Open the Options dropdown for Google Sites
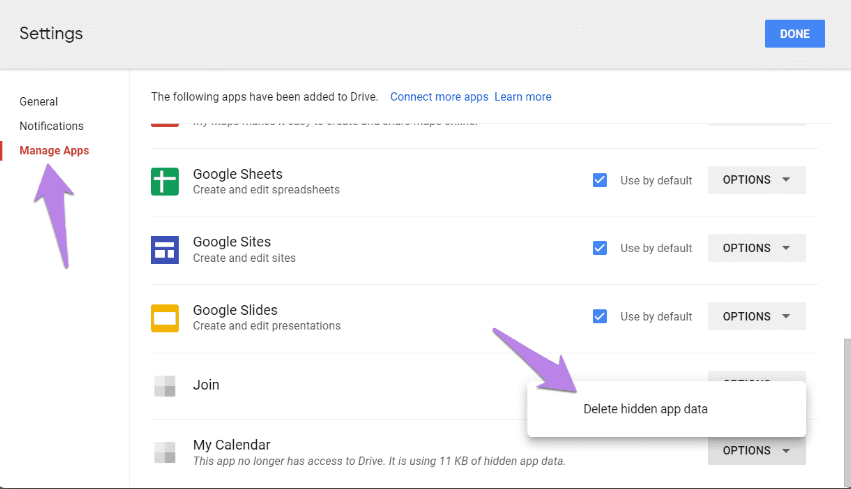Viewport: 851px width, 489px height. pos(757,248)
